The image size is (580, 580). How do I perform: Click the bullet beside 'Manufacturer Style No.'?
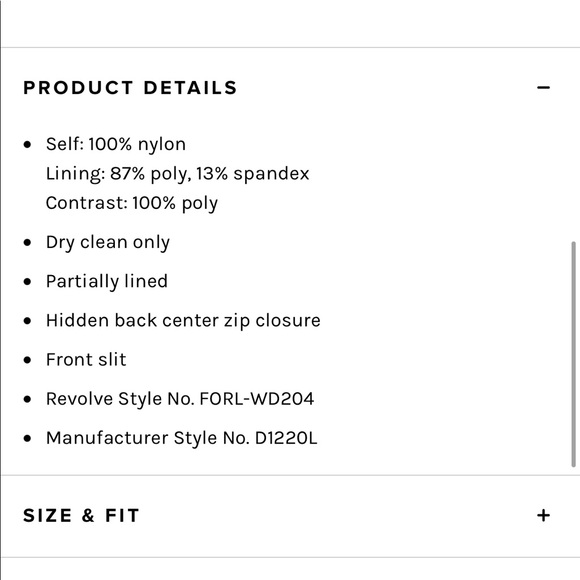pyautogui.click(x=27, y=438)
